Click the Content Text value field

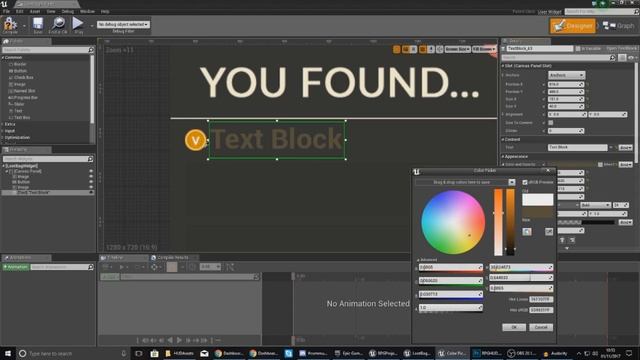coord(578,147)
